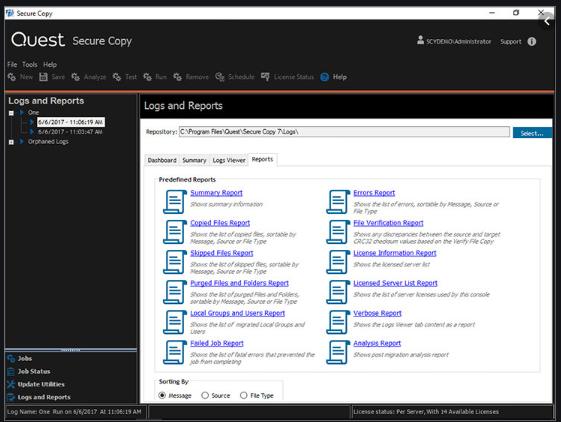The image size is (561, 422).
Task: Select the Message sorting radio button
Action: [x=162, y=396]
